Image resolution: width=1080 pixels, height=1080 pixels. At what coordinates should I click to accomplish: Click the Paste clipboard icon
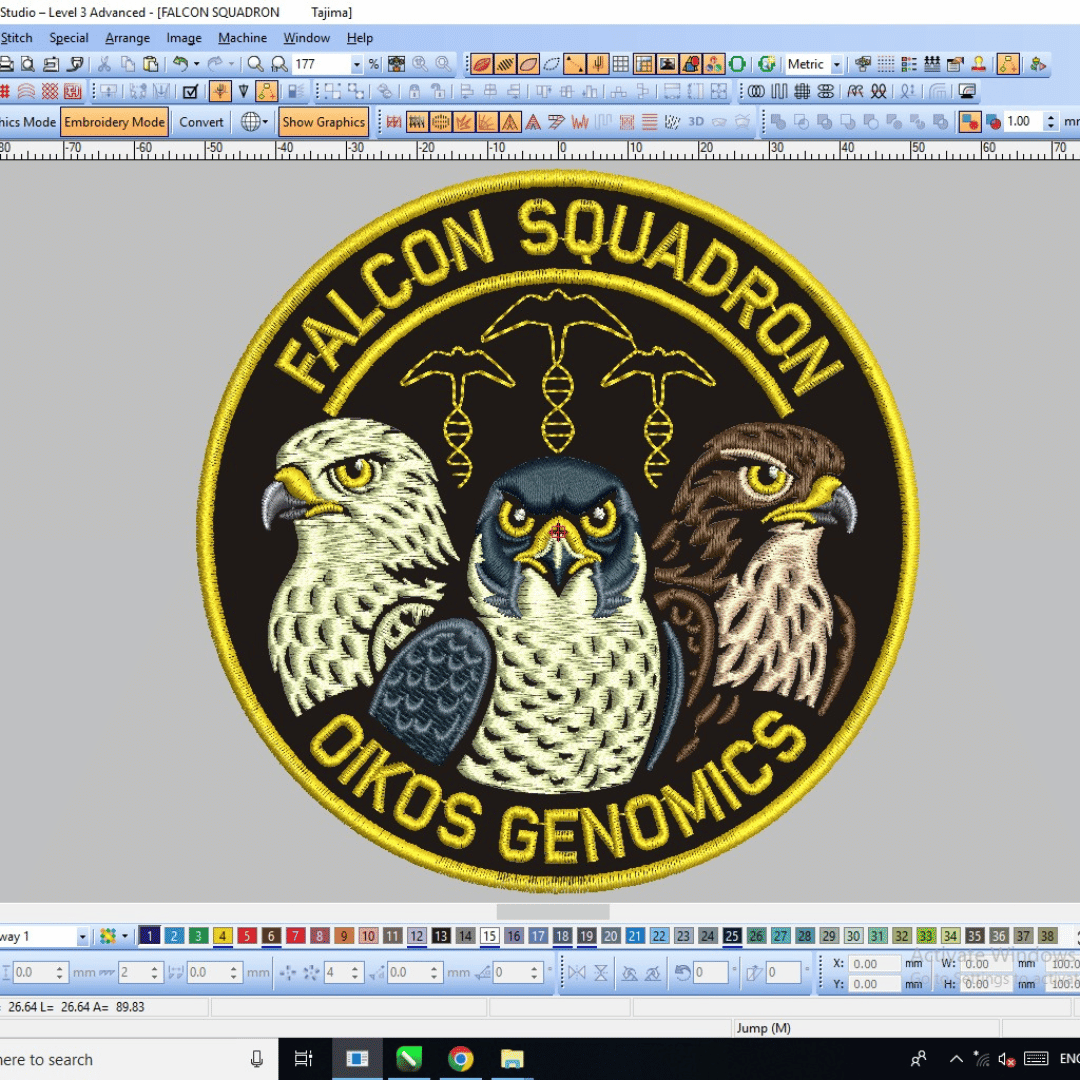[150, 64]
